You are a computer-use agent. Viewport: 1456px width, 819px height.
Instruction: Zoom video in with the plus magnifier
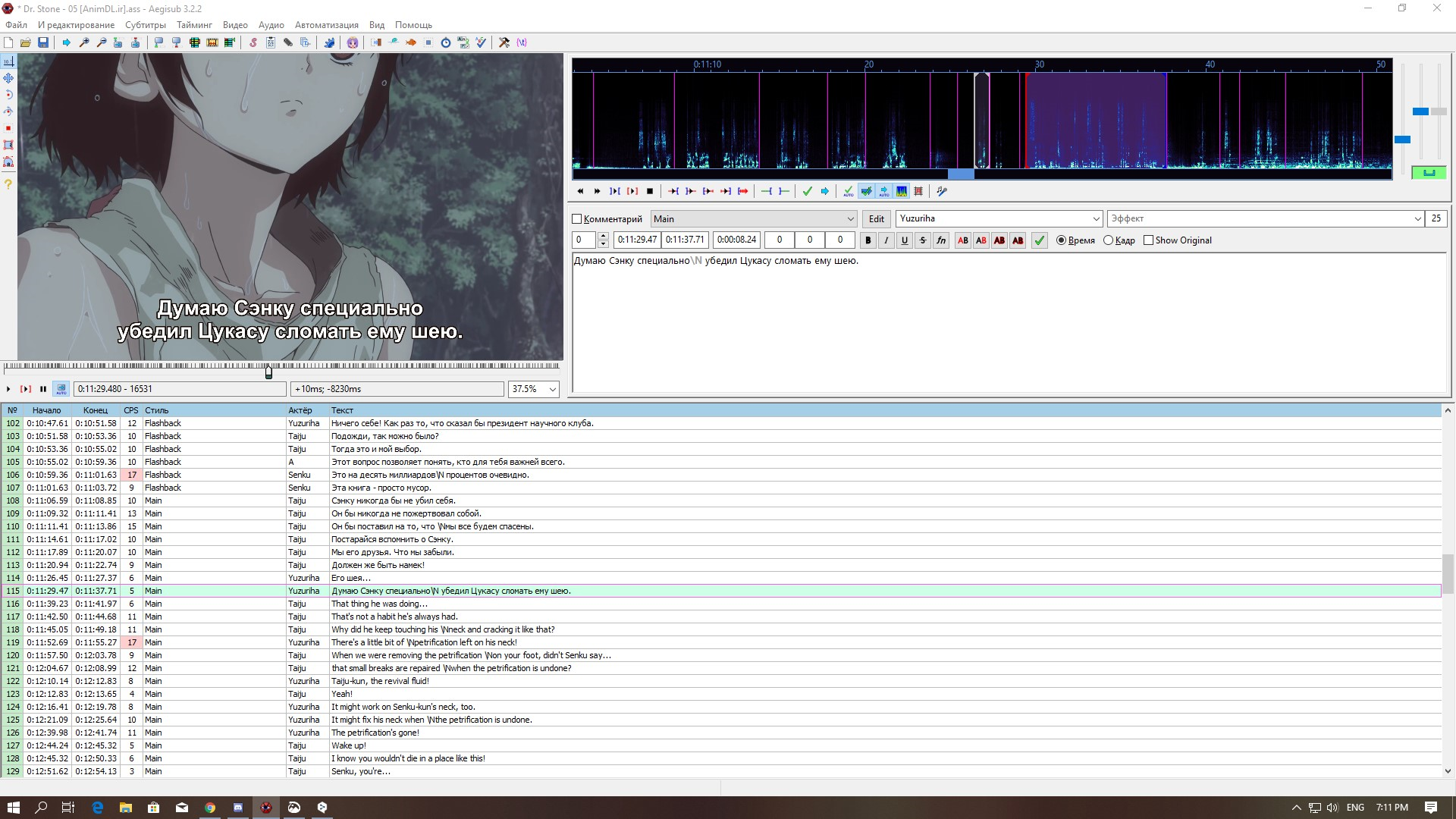coord(84,42)
